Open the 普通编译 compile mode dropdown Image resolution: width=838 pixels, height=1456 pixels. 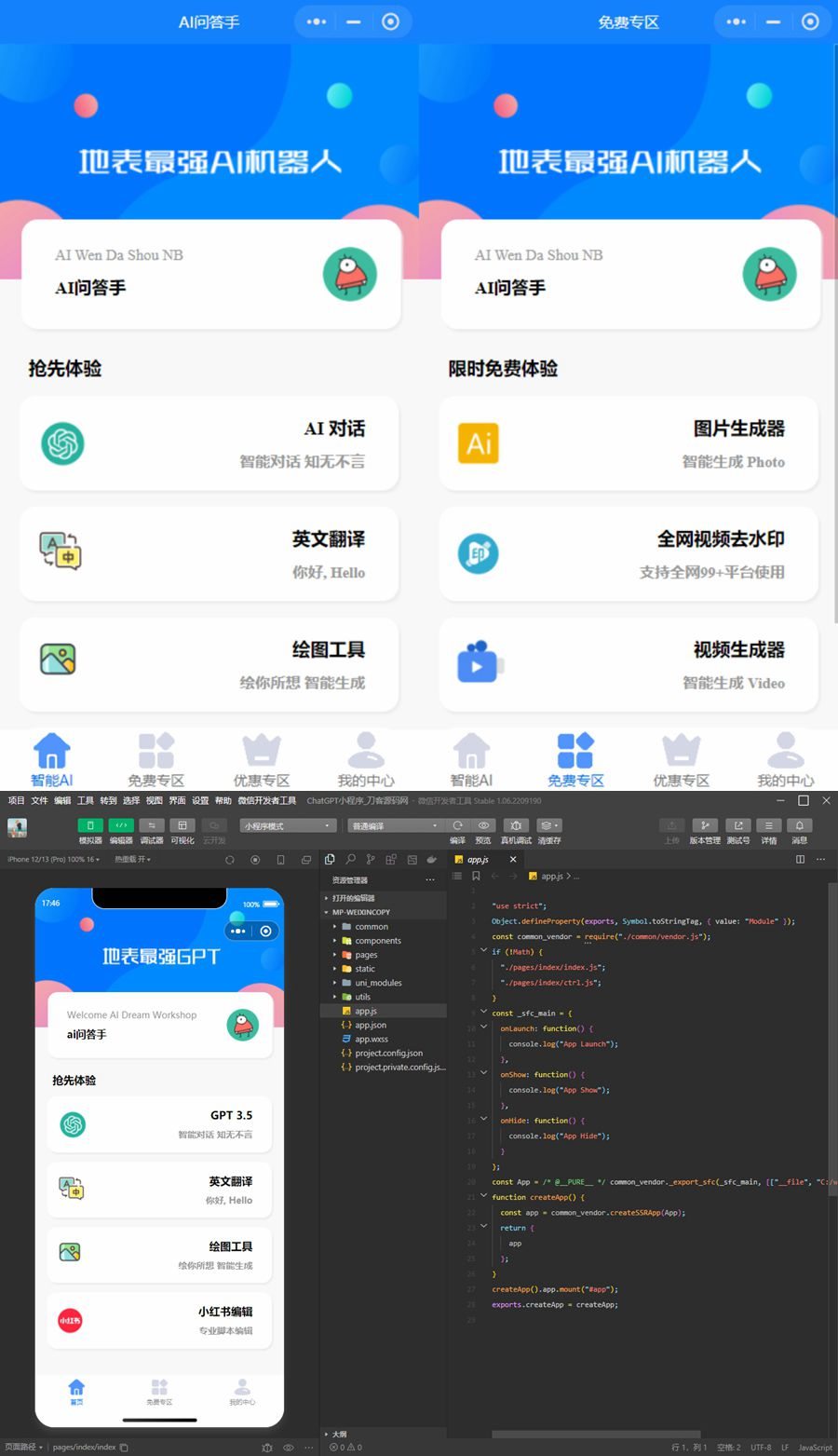pyautogui.click(x=394, y=825)
